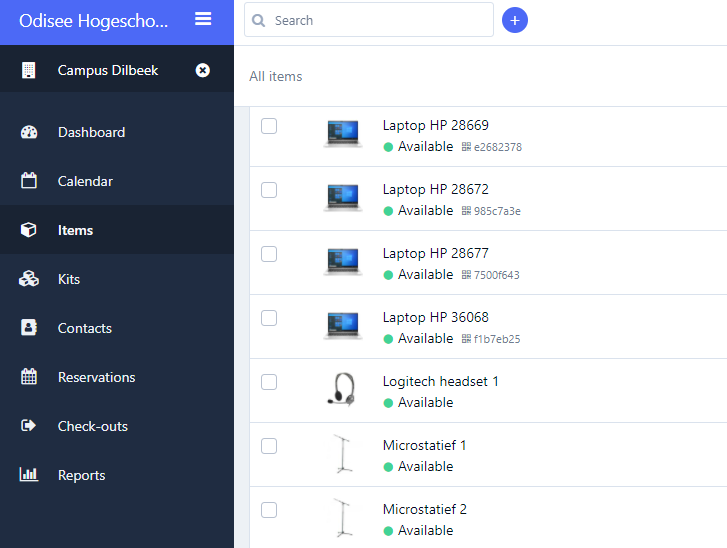Click the Kits cubes icon
This screenshot has height=548, width=727.
pos(29,279)
